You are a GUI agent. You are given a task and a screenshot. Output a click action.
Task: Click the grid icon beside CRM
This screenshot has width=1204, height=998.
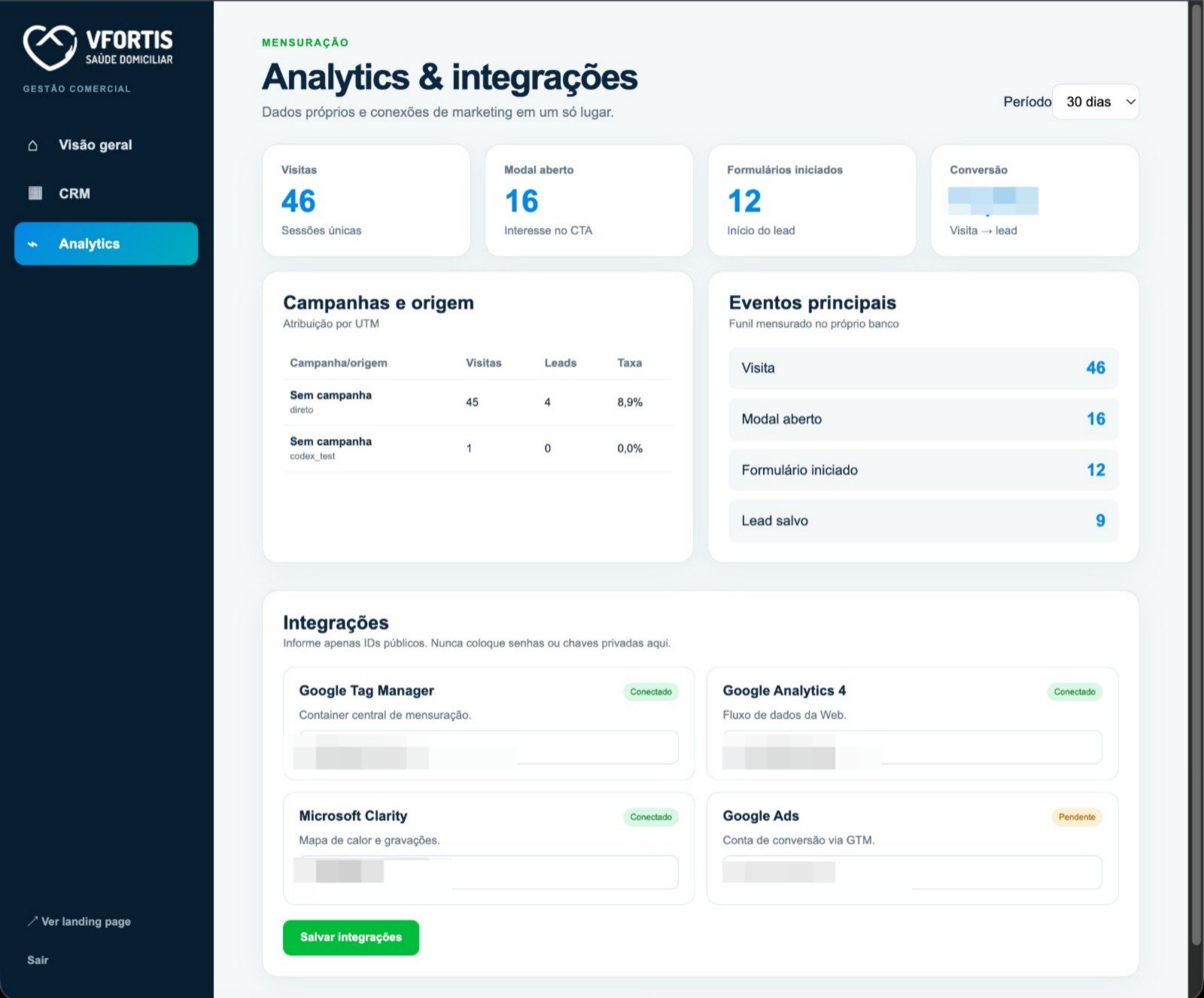pyautogui.click(x=35, y=193)
